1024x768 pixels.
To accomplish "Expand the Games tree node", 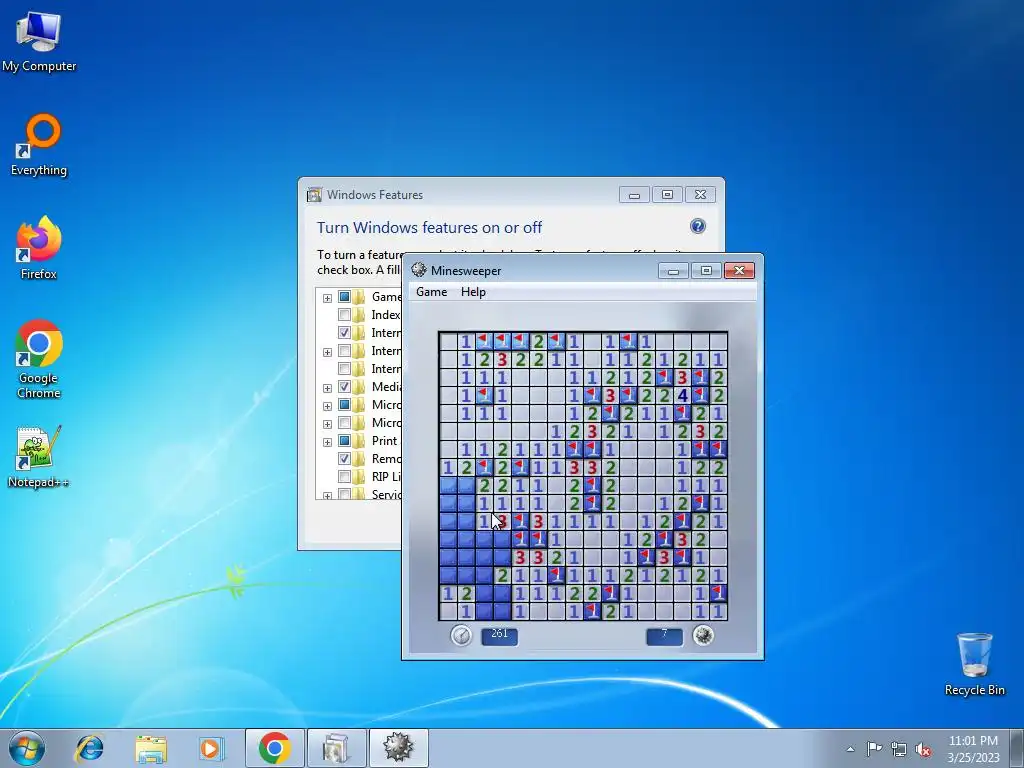I will point(327,298).
